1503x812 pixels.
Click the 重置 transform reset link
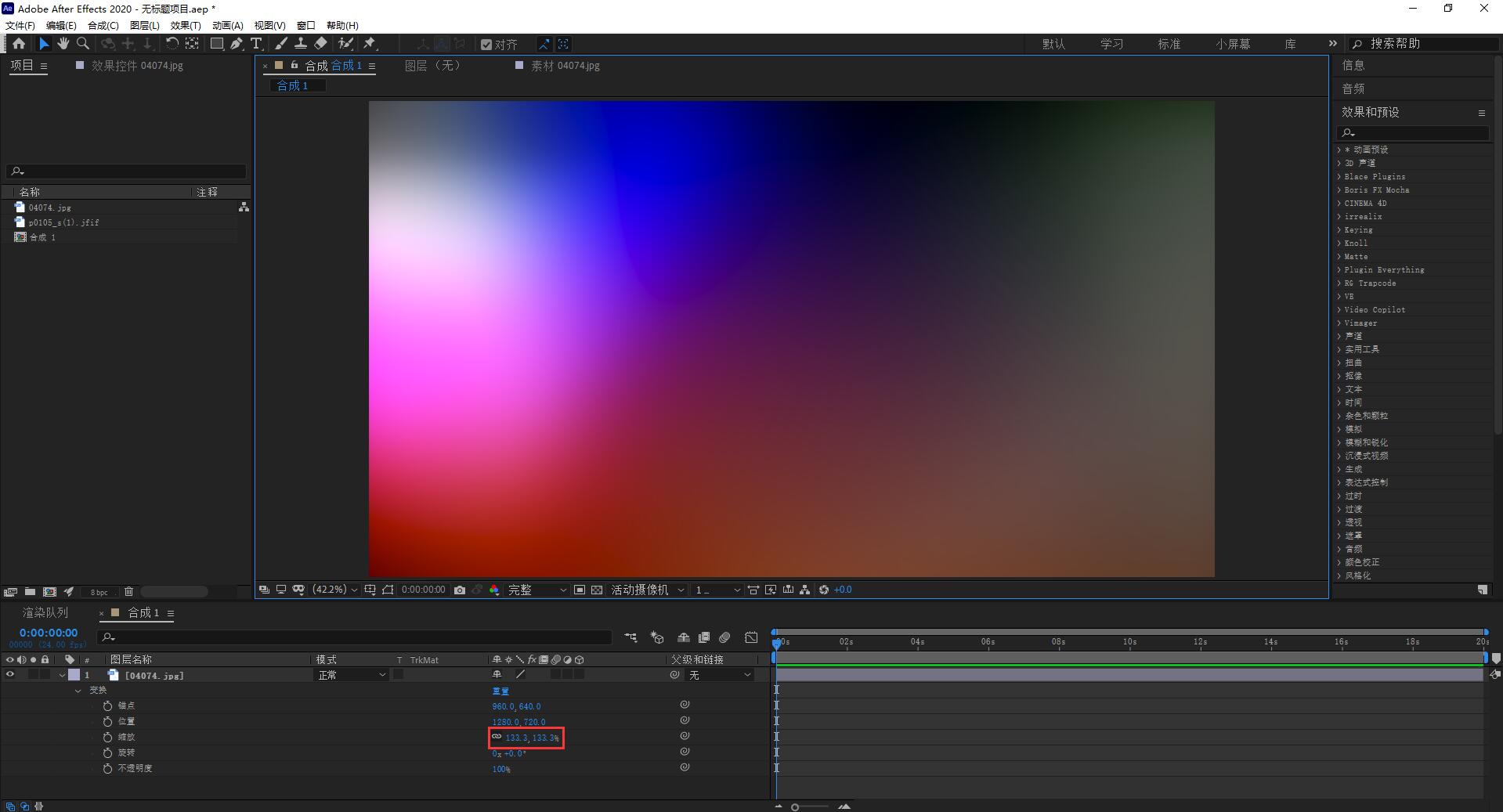(500, 691)
